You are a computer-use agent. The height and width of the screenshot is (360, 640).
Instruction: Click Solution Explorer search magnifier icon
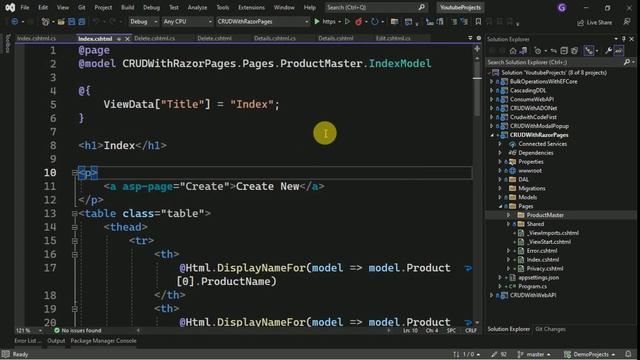627,62
